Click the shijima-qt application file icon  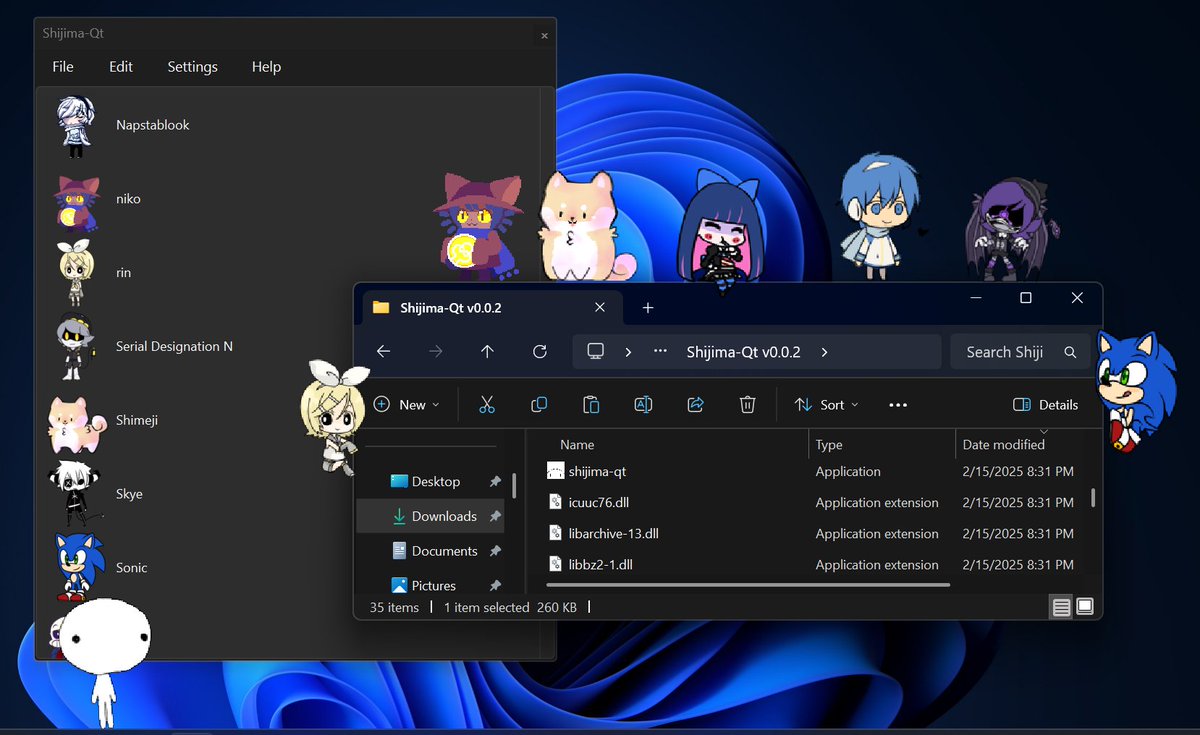tap(556, 471)
